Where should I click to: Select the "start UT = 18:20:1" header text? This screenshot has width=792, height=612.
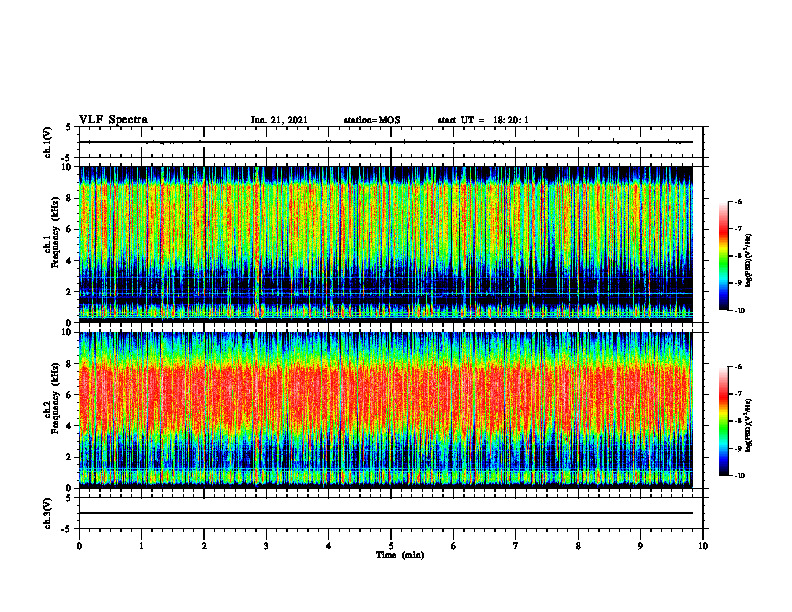point(483,120)
